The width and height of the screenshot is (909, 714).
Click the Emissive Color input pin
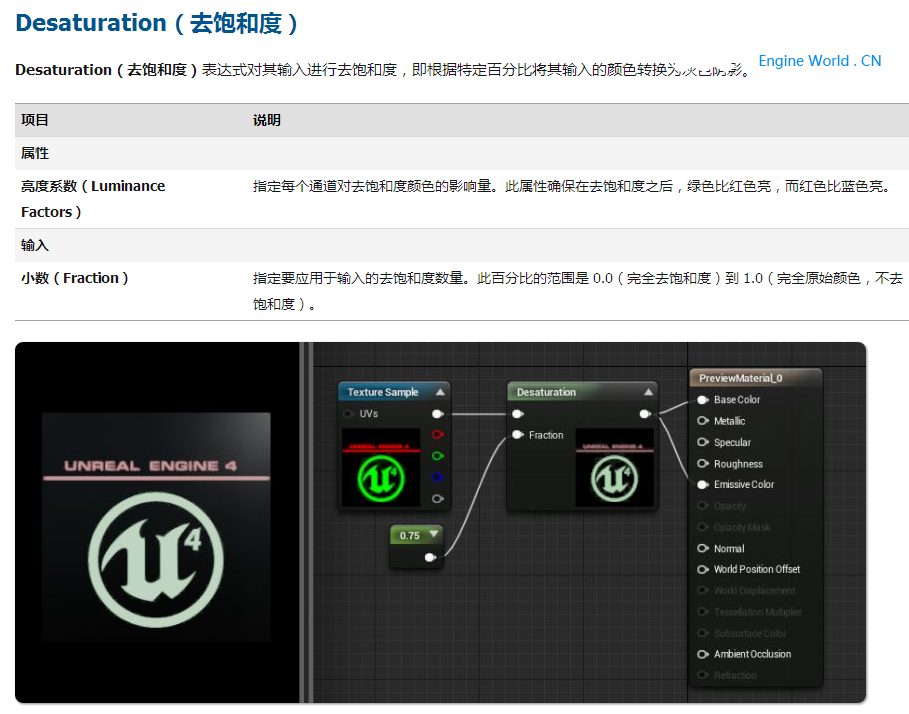(703, 485)
